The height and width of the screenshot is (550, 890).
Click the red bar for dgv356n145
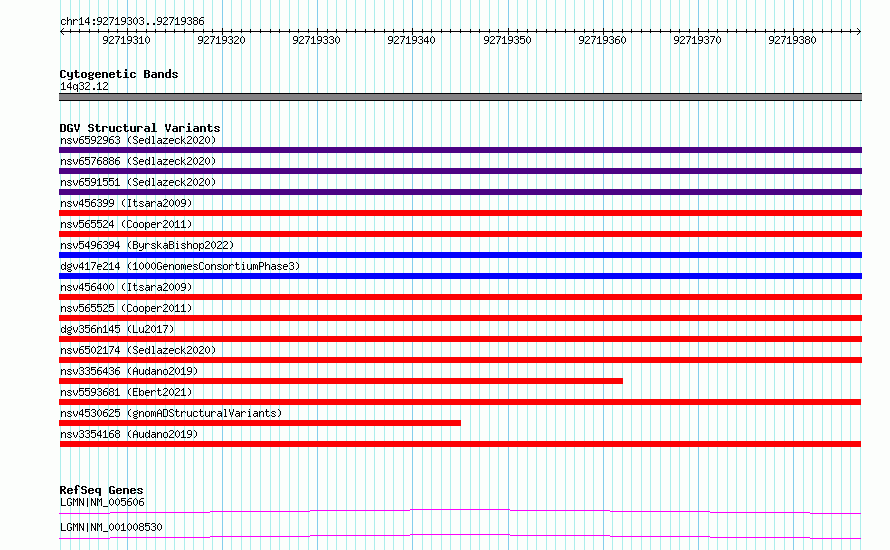click(x=460, y=339)
